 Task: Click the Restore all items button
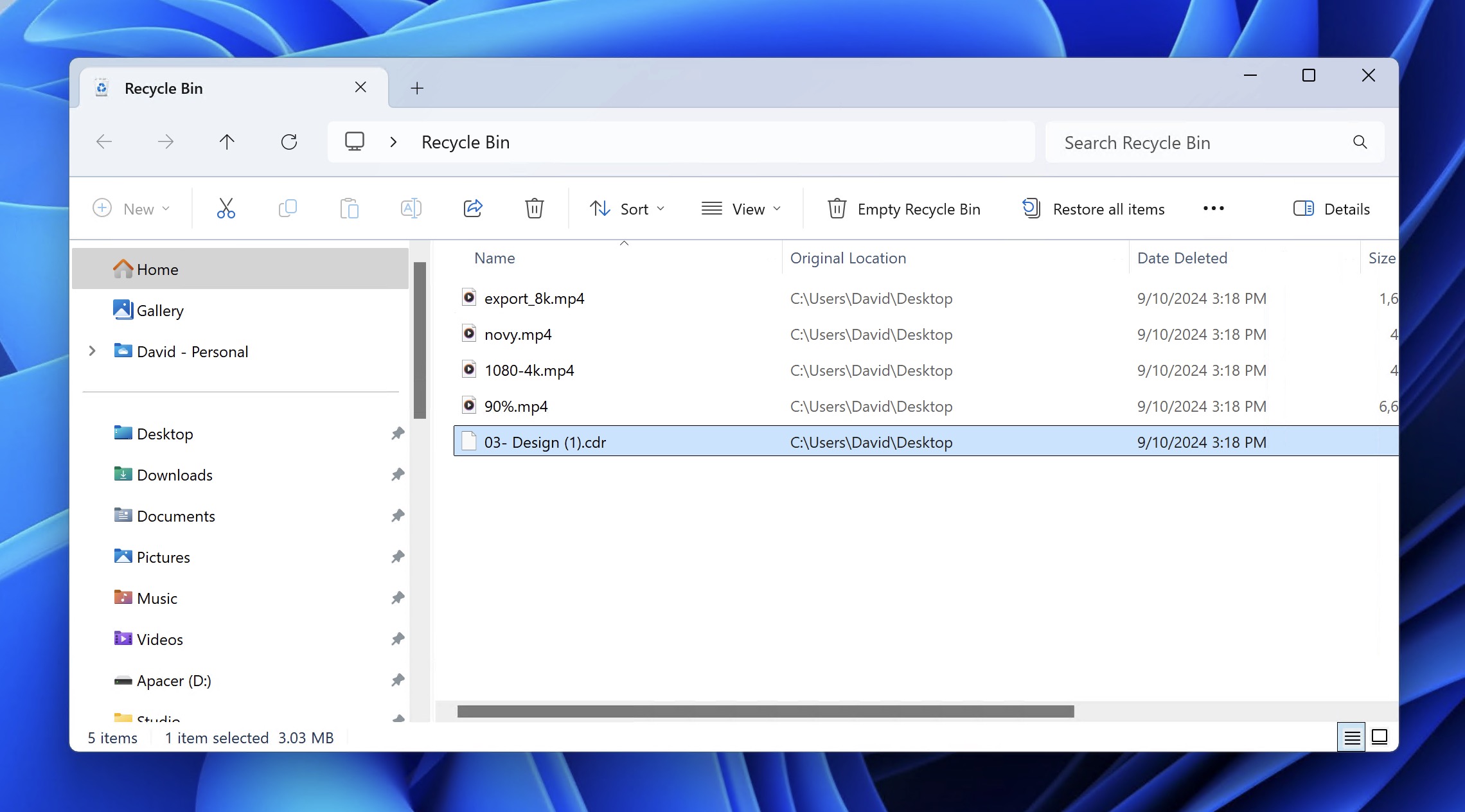1093,209
